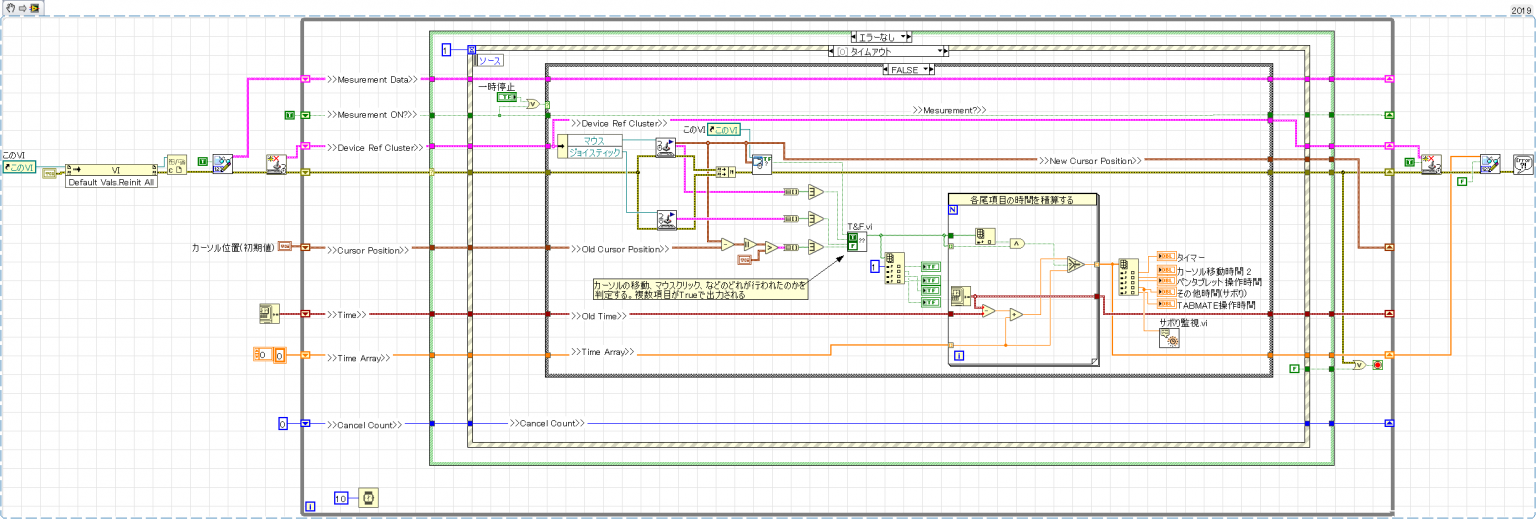1536x519 pixels.
Task: Go to previous case of エラーなし structure
Action: coord(853,37)
